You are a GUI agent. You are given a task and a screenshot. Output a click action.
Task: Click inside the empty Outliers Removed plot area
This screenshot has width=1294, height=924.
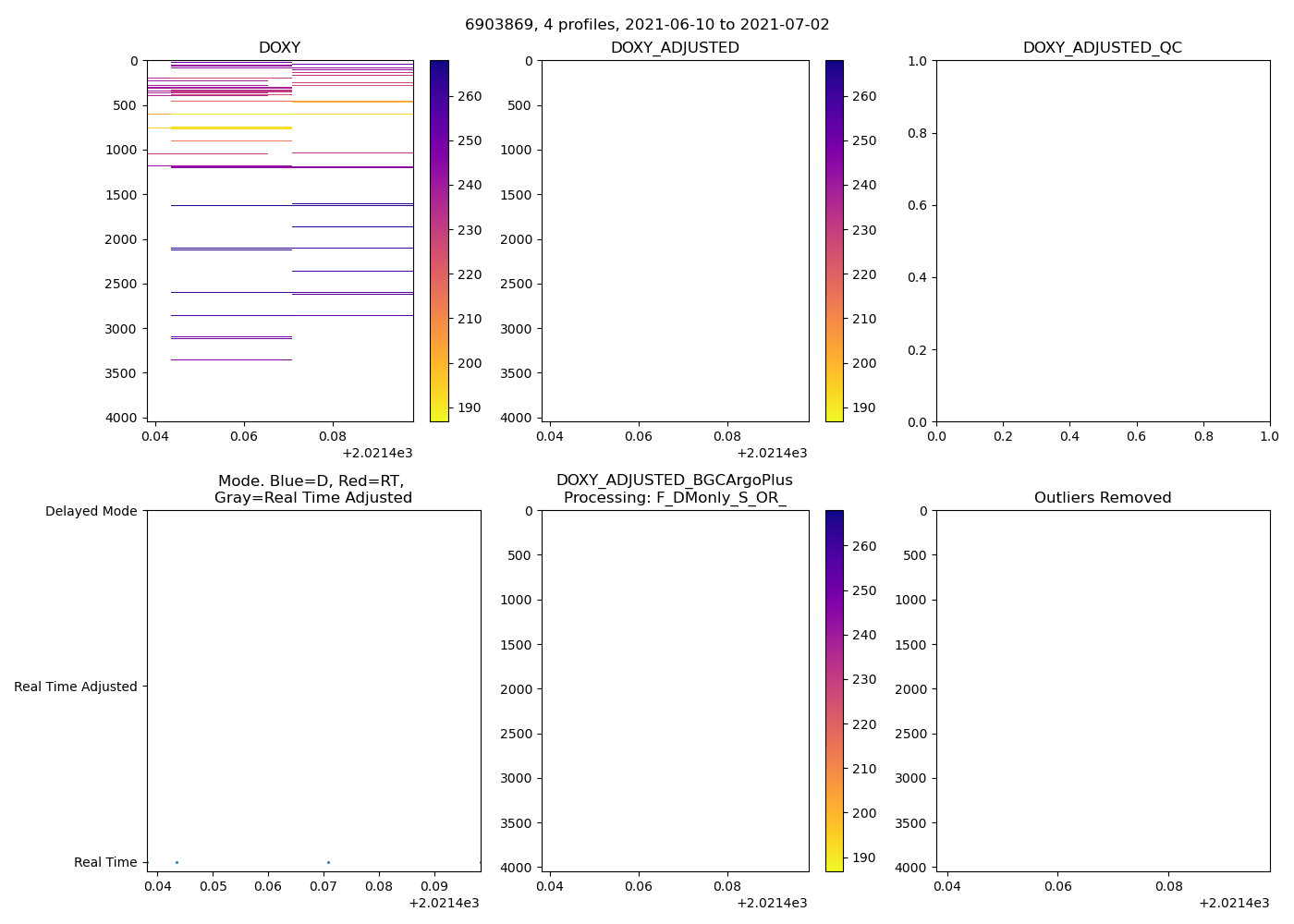(x=1102, y=690)
